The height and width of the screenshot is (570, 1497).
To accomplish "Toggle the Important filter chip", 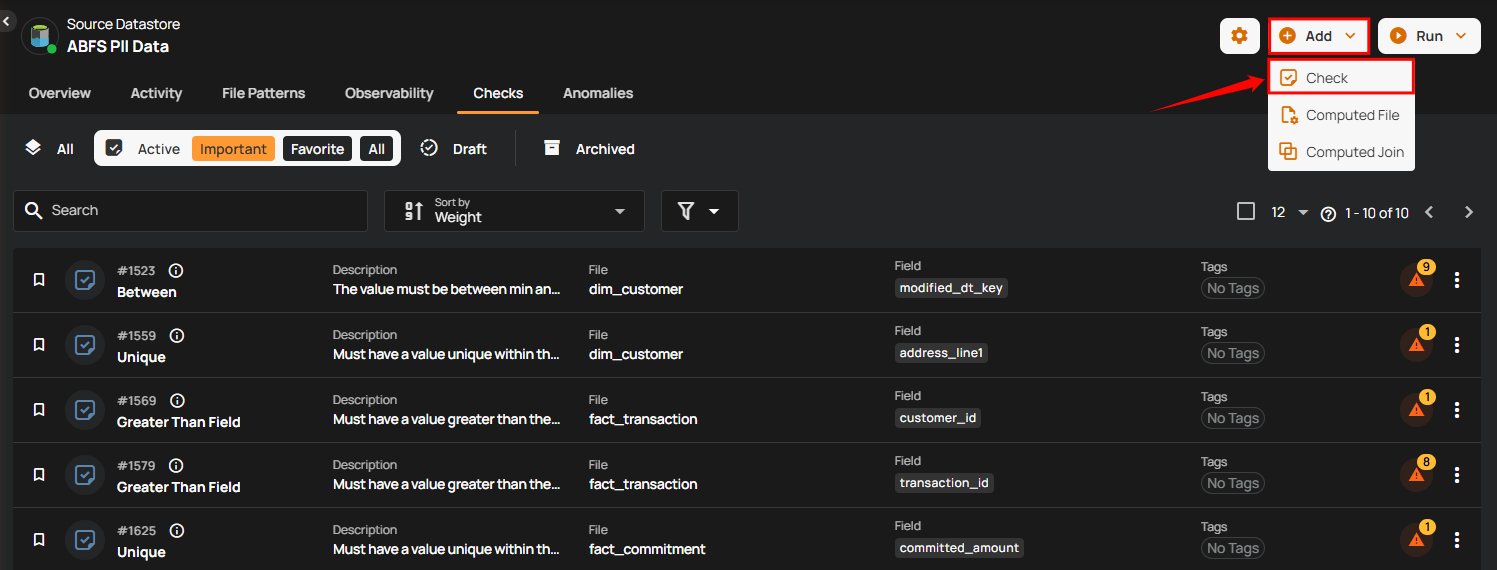I will click(233, 149).
